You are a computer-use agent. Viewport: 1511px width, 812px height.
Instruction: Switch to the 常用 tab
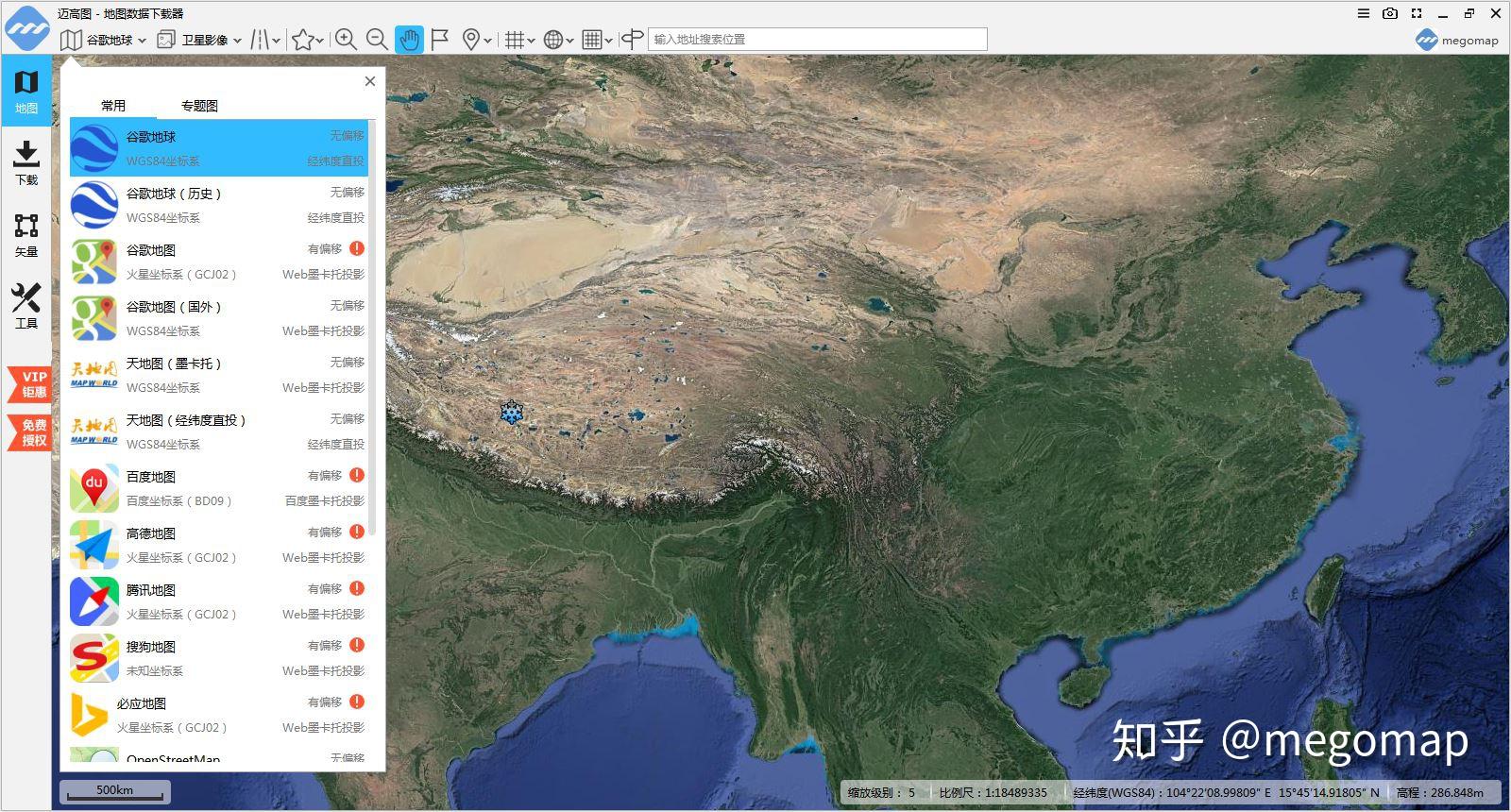click(x=113, y=106)
